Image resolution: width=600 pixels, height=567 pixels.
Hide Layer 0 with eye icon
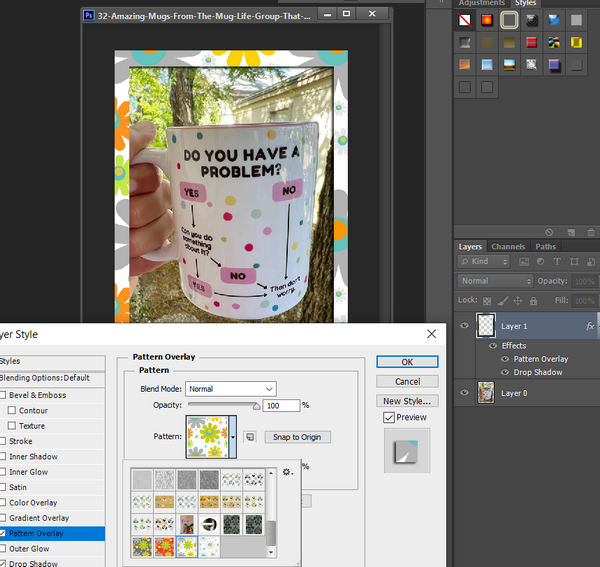click(x=465, y=393)
